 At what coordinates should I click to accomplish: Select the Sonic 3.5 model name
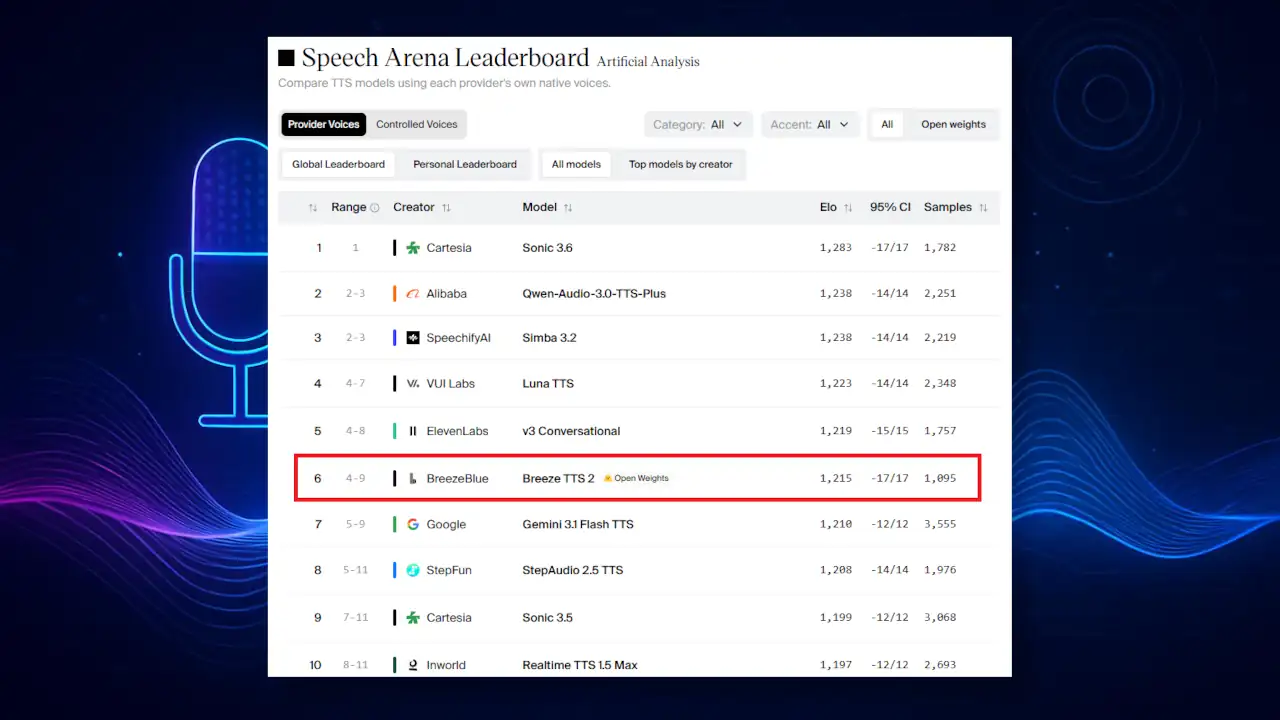coord(548,618)
